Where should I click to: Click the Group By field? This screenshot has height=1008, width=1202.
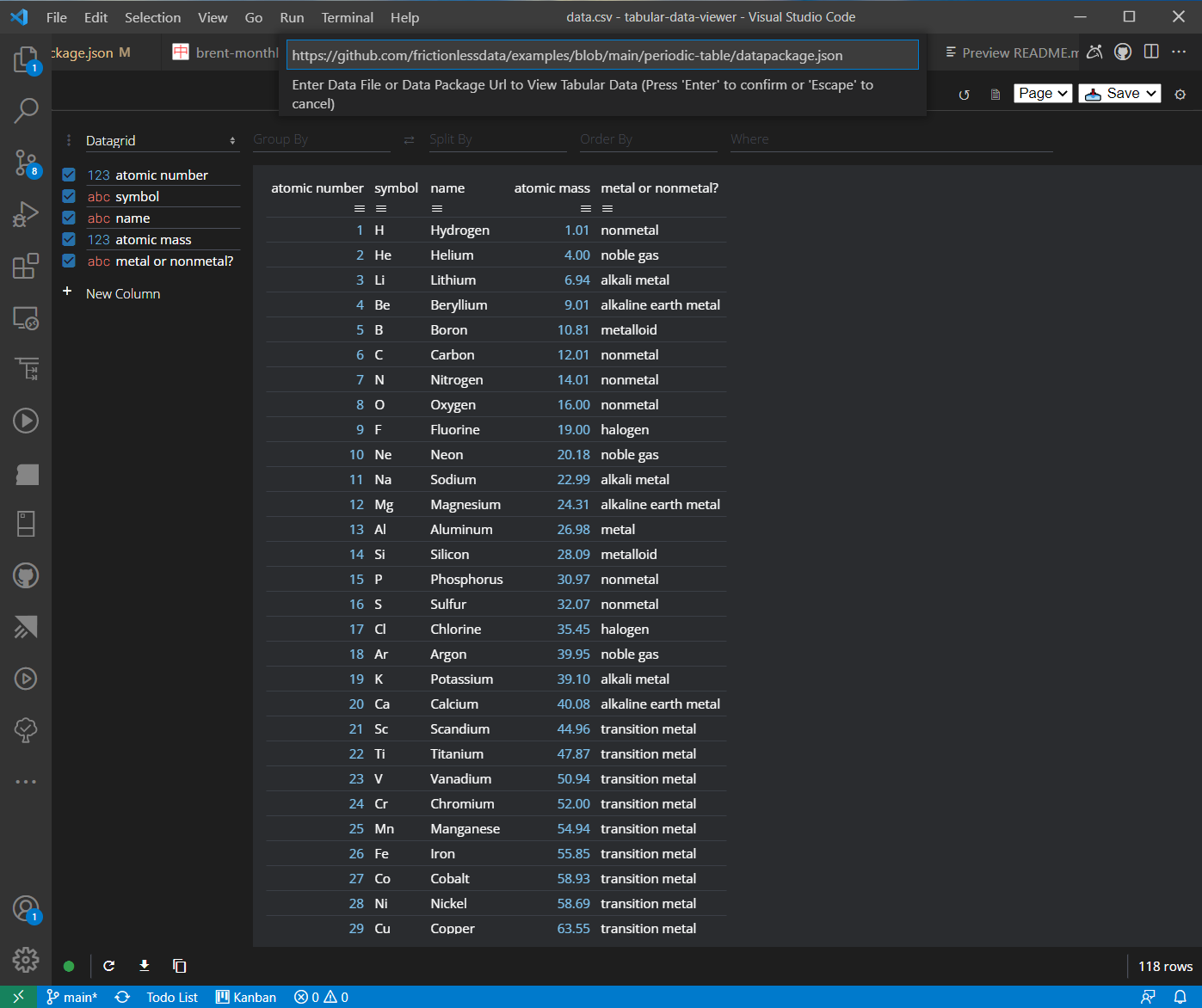[322, 139]
